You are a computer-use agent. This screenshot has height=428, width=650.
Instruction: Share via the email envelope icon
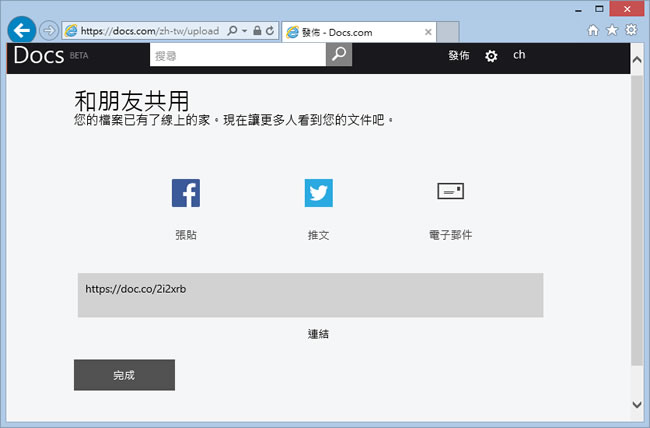coord(451,191)
